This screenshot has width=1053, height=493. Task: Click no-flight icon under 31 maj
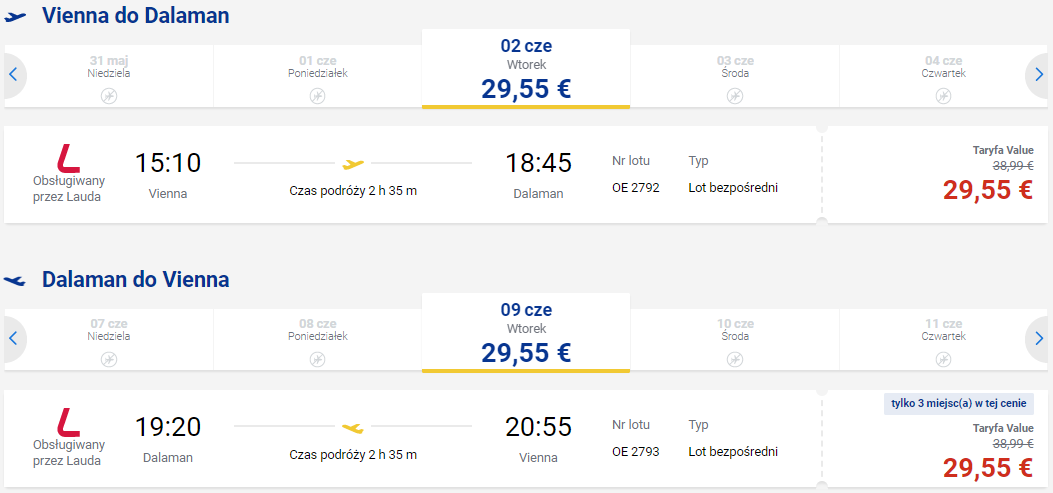coord(109,96)
